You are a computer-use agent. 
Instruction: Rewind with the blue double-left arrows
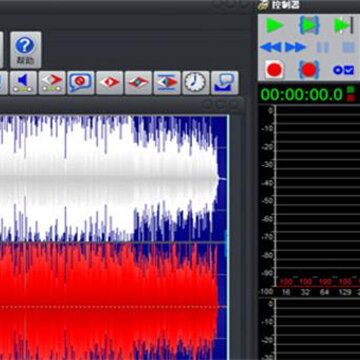(x=270, y=47)
